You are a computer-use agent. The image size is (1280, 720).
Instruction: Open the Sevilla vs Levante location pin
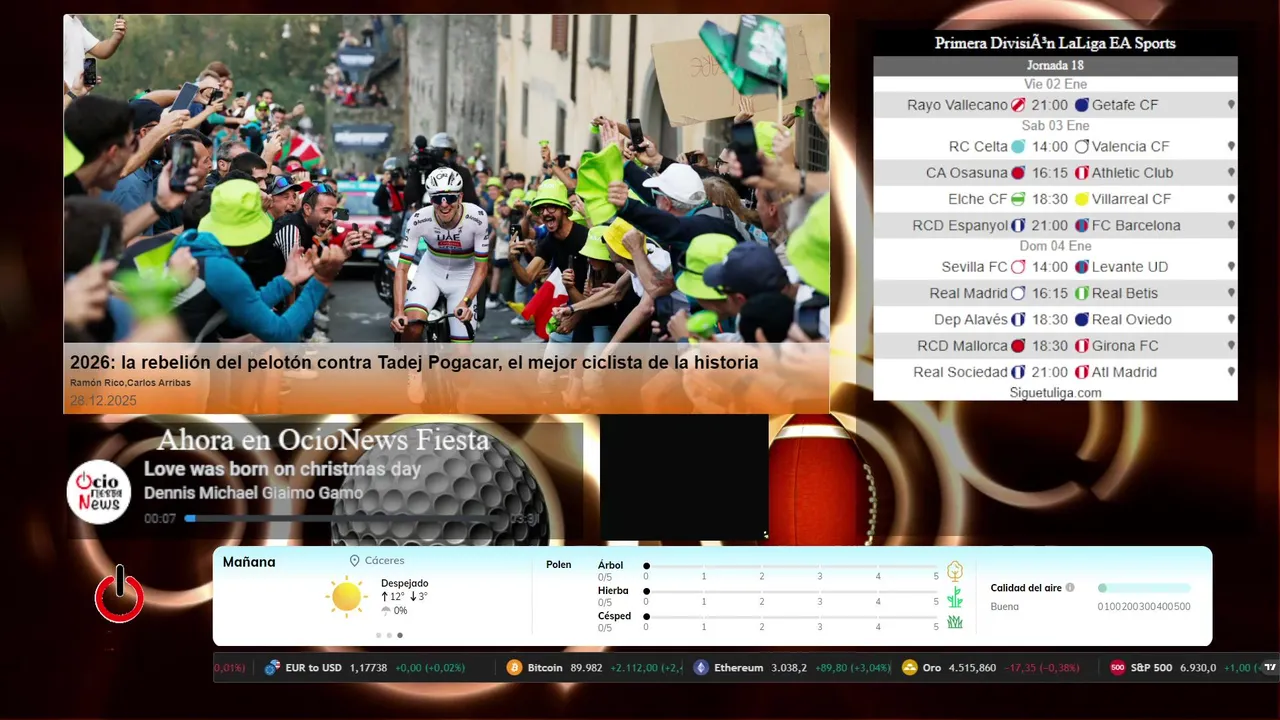point(1231,267)
